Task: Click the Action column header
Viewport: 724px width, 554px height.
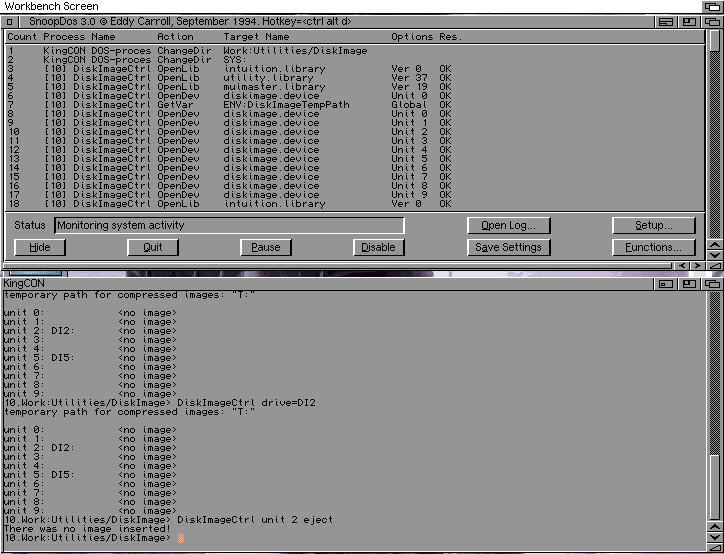Action: (175, 37)
